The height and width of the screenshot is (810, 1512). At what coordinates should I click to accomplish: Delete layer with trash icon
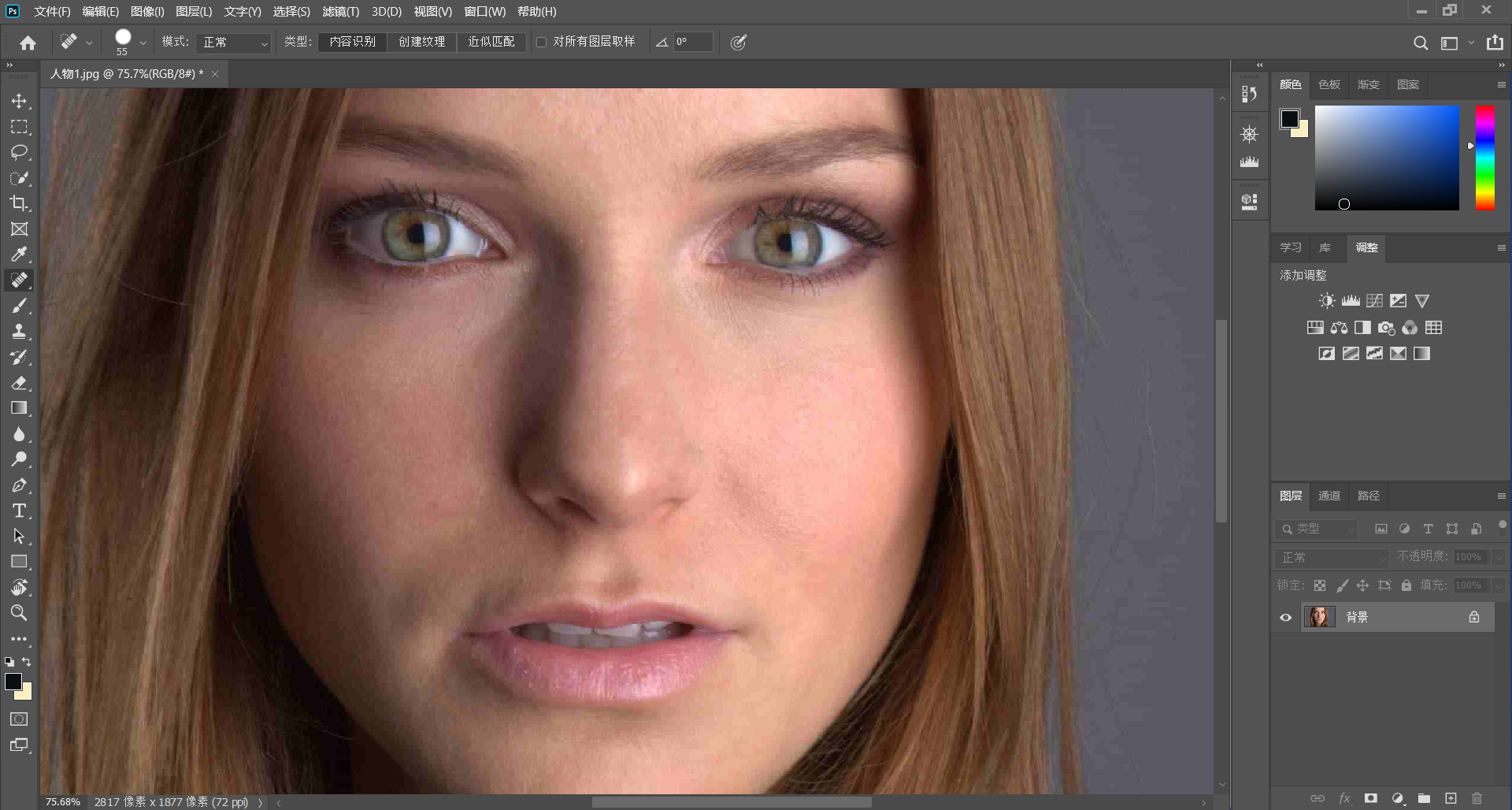[1477, 798]
